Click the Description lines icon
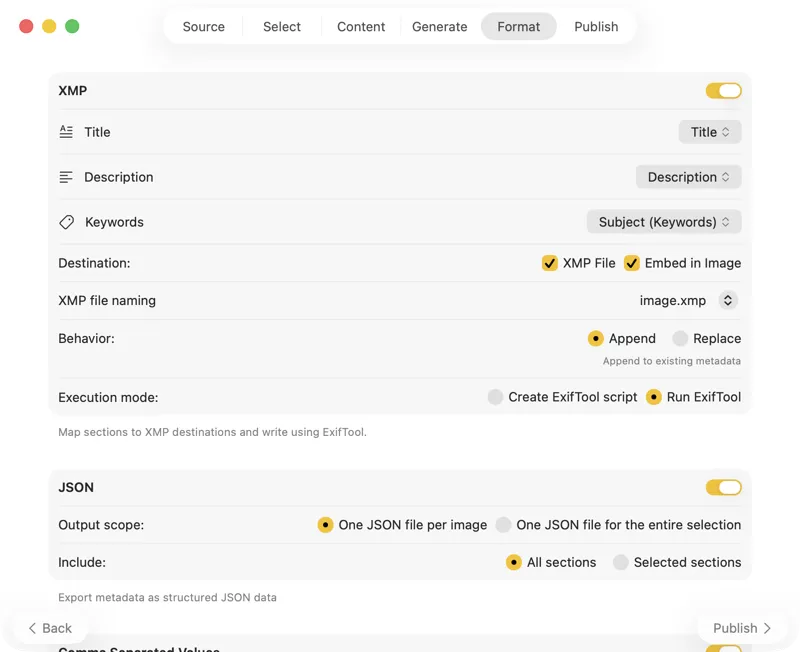This screenshot has width=800, height=652. tap(66, 177)
